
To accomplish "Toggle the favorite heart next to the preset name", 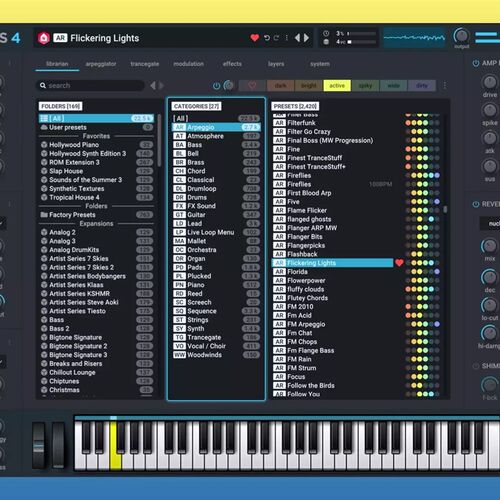I will point(255,38).
